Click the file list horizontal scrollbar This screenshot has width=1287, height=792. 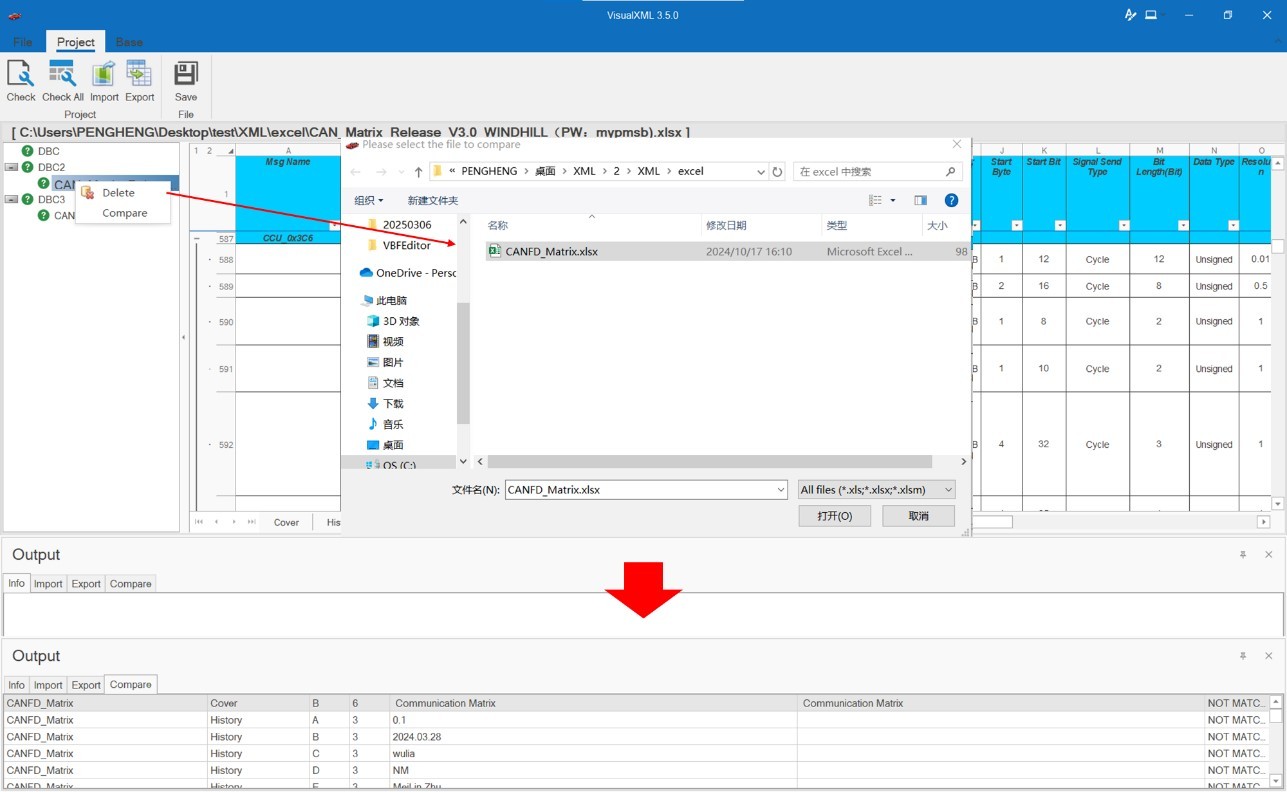click(x=711, y=461)
